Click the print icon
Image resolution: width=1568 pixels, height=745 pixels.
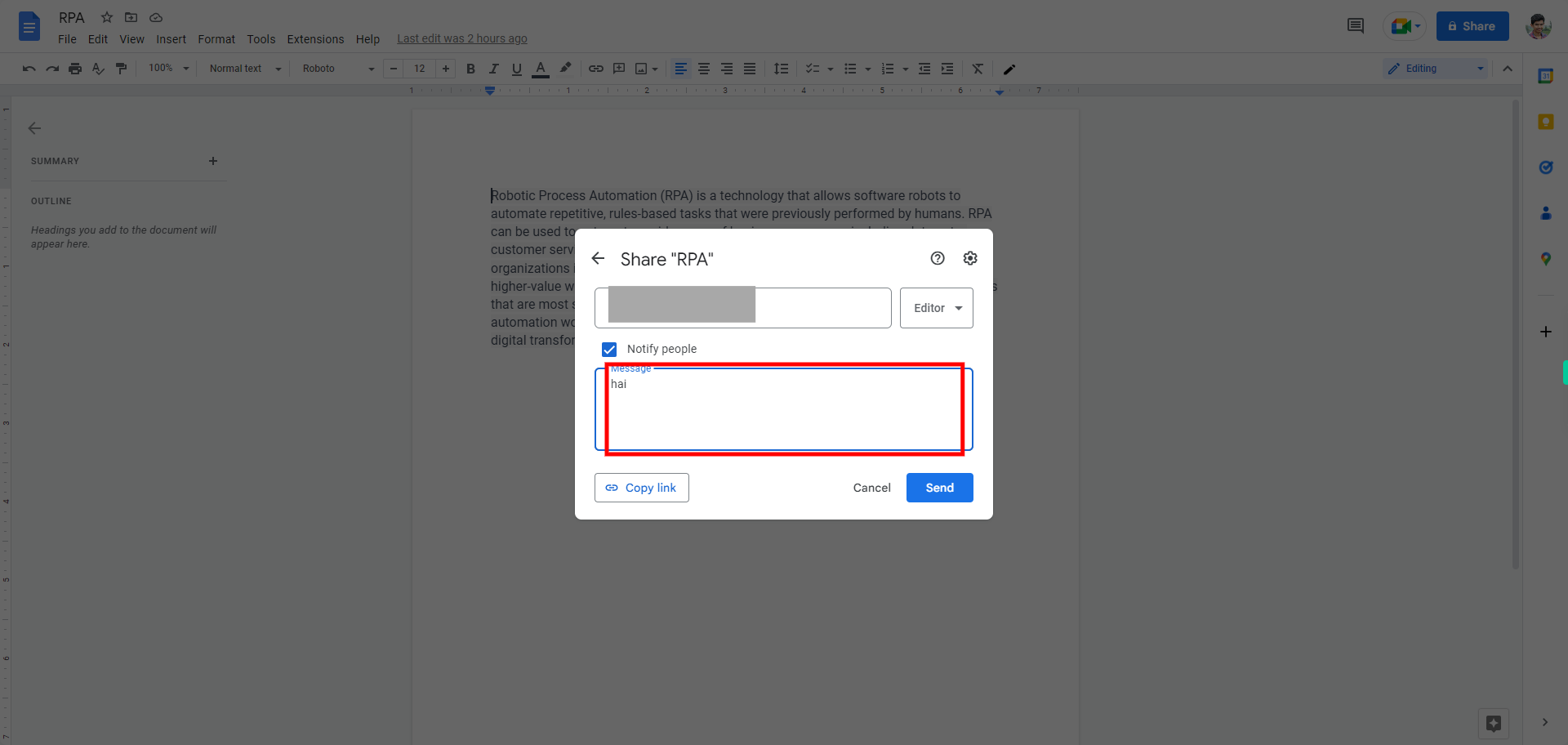[75, 69]
